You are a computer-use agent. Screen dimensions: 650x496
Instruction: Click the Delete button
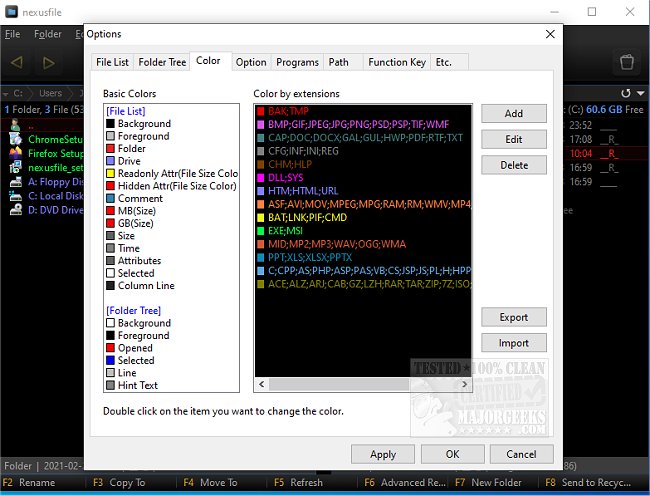[x=514, y=165]
